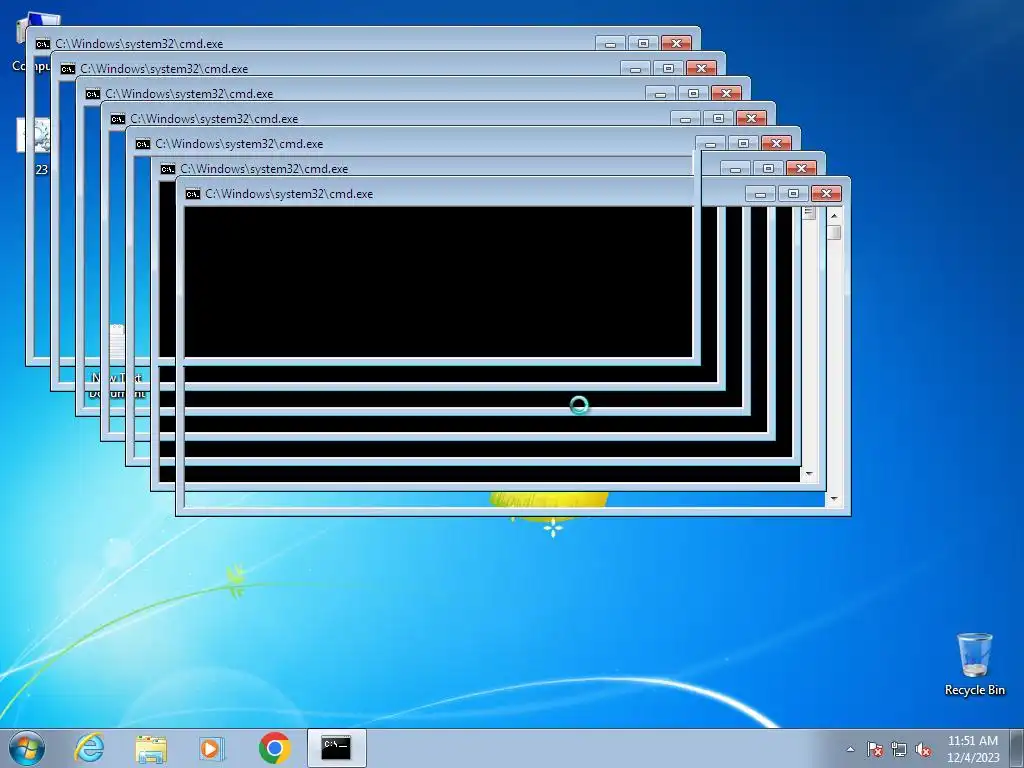Click the cmd.exe taskbar button
The width and height of the screenshot is (1024, 768).
336,748
